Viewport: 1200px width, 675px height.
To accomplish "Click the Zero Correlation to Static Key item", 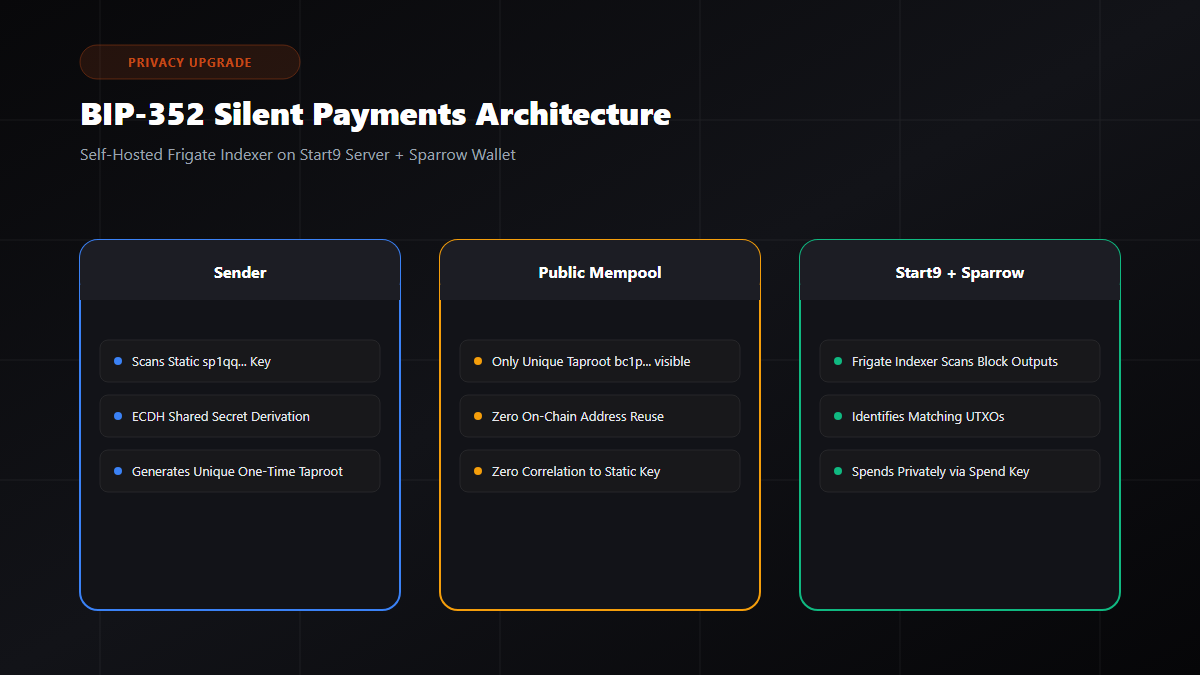I will coord(600,471).
